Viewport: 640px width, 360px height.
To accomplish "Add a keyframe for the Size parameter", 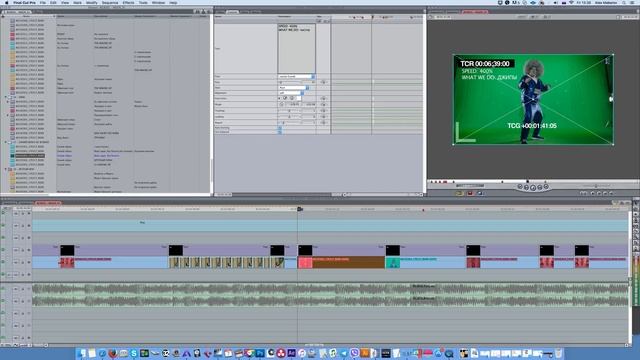I will tap(323, 82).
